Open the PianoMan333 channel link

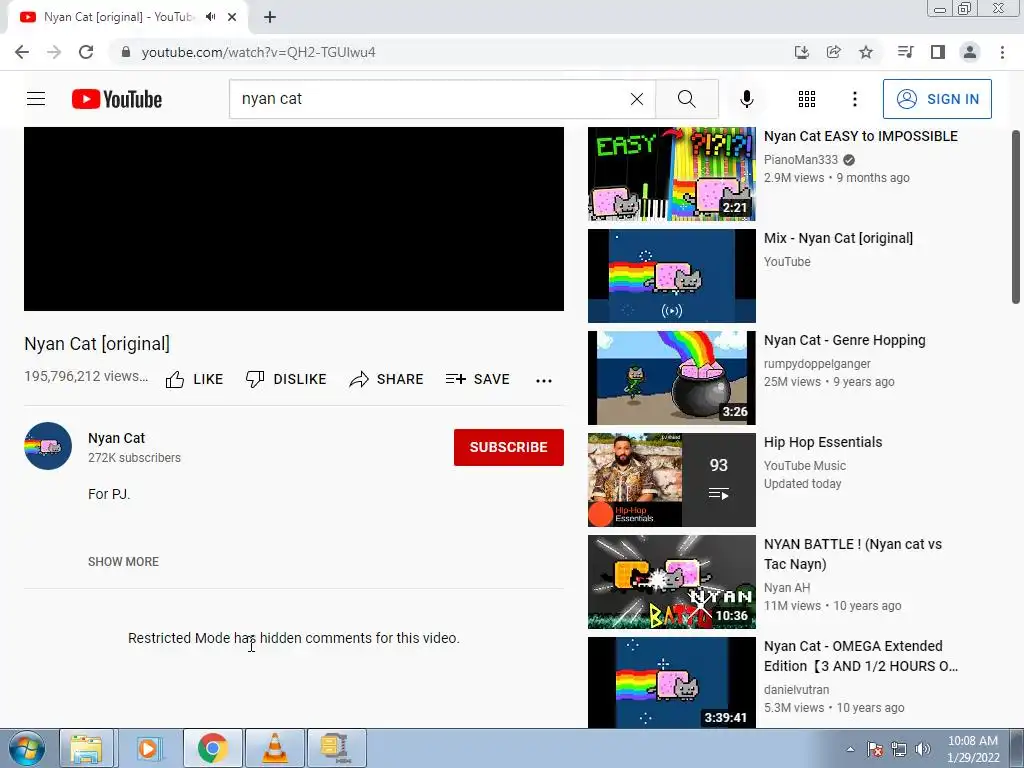click(x=801, y=160)
